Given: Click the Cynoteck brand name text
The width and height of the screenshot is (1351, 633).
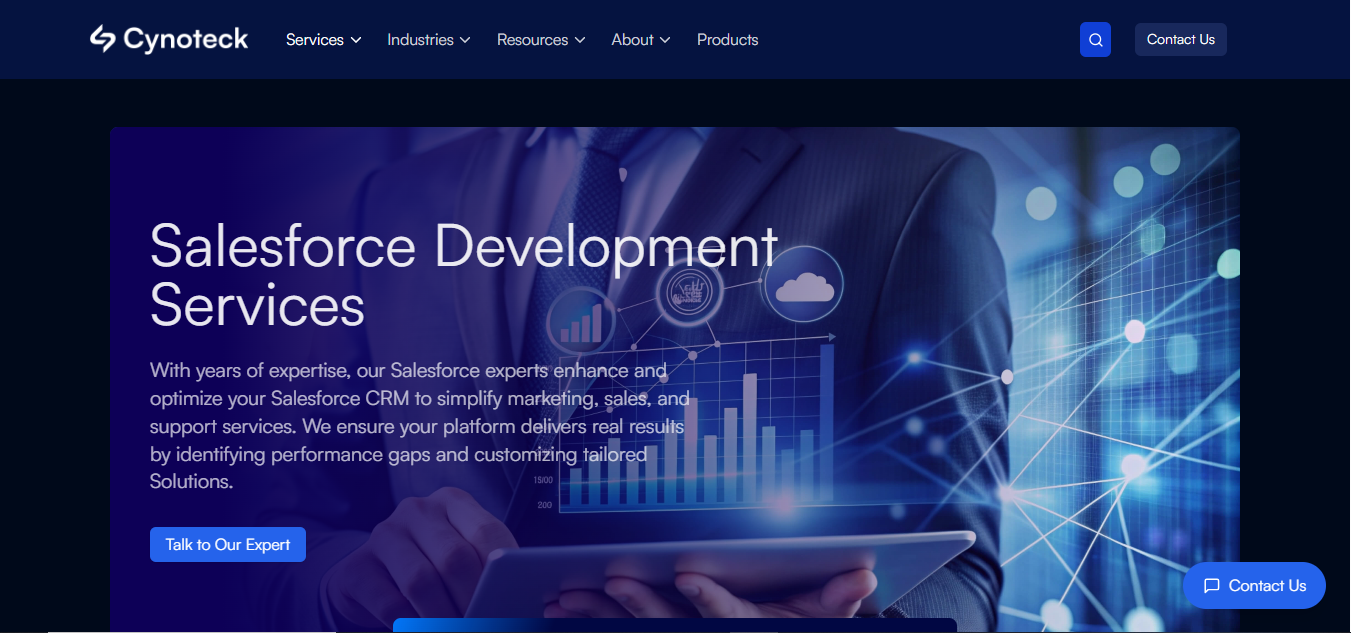Looking at the screenshot, I should (186, 40).
